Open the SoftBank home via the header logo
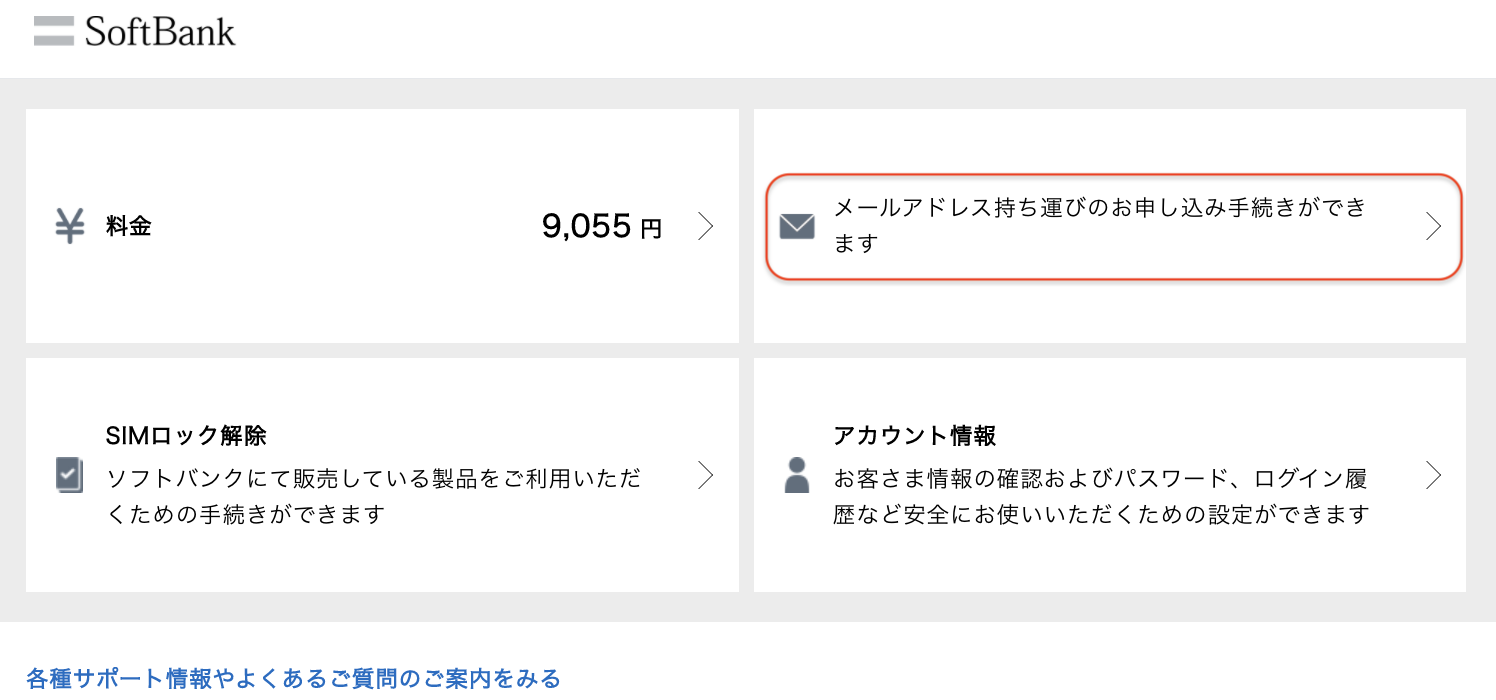This screenshot has height=700, width=1496. pyautogui.click(x=135, y=31)
